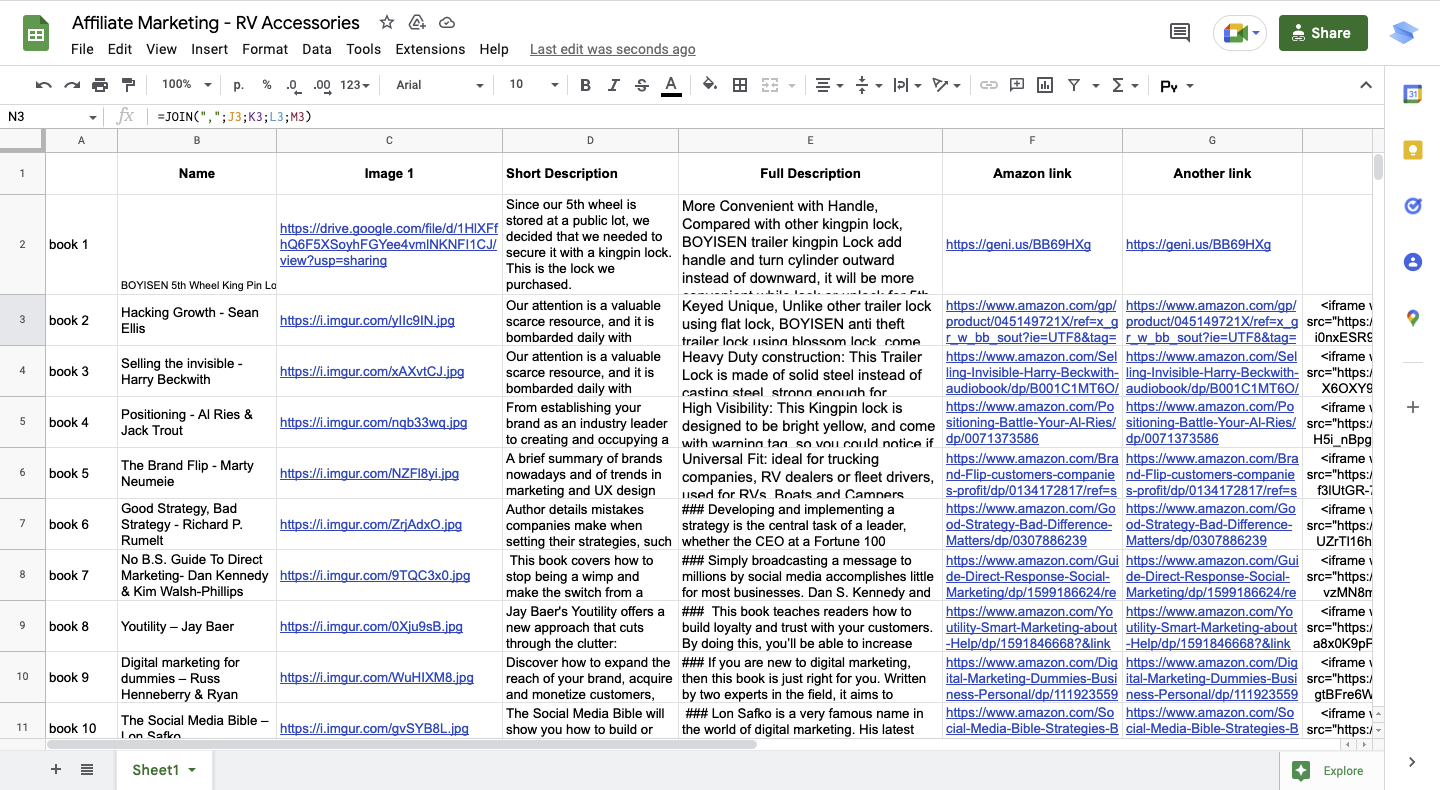
Task: Expand the merge cells options arrow
Action: point(790,86)
